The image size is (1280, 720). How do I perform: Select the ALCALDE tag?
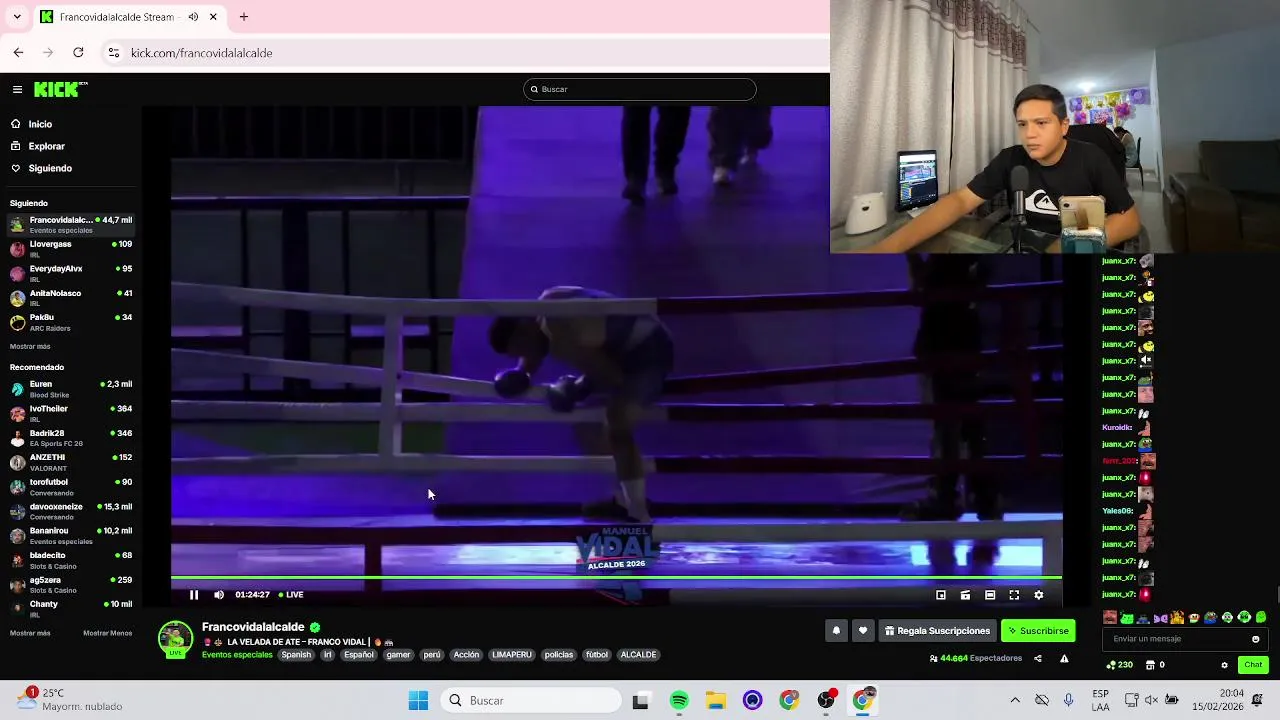tap(638, 655)
